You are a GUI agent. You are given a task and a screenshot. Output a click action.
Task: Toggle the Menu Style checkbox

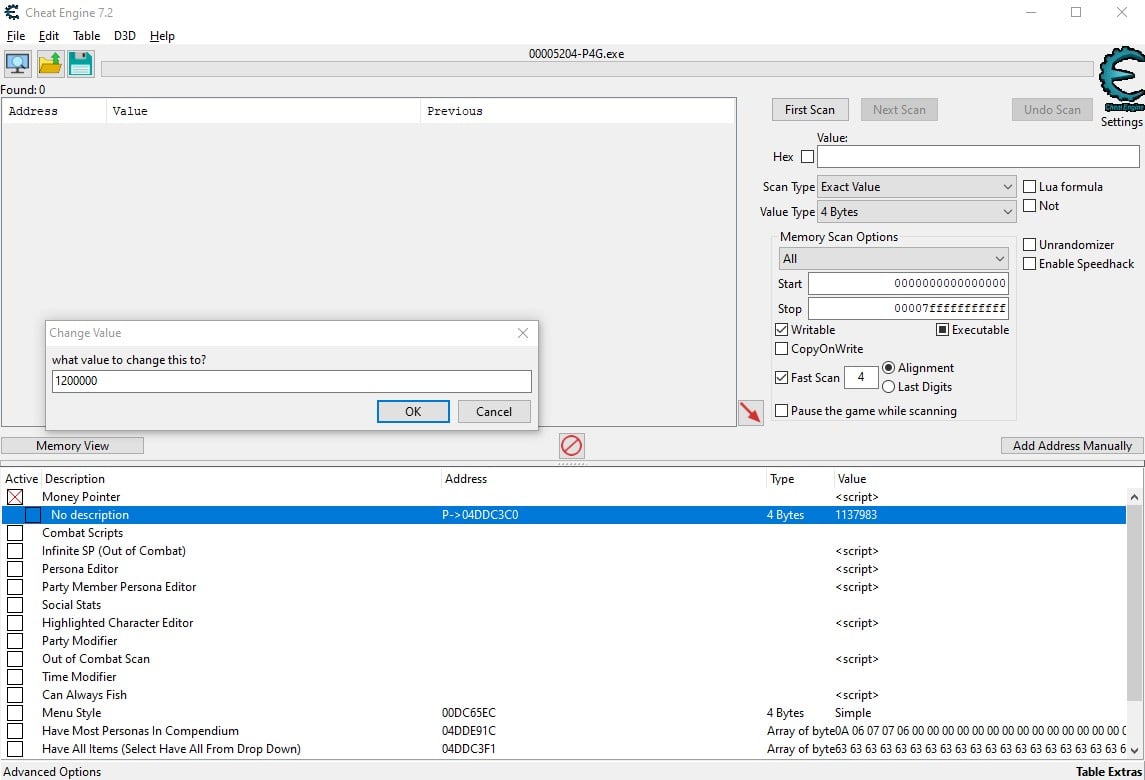(15, 713)
